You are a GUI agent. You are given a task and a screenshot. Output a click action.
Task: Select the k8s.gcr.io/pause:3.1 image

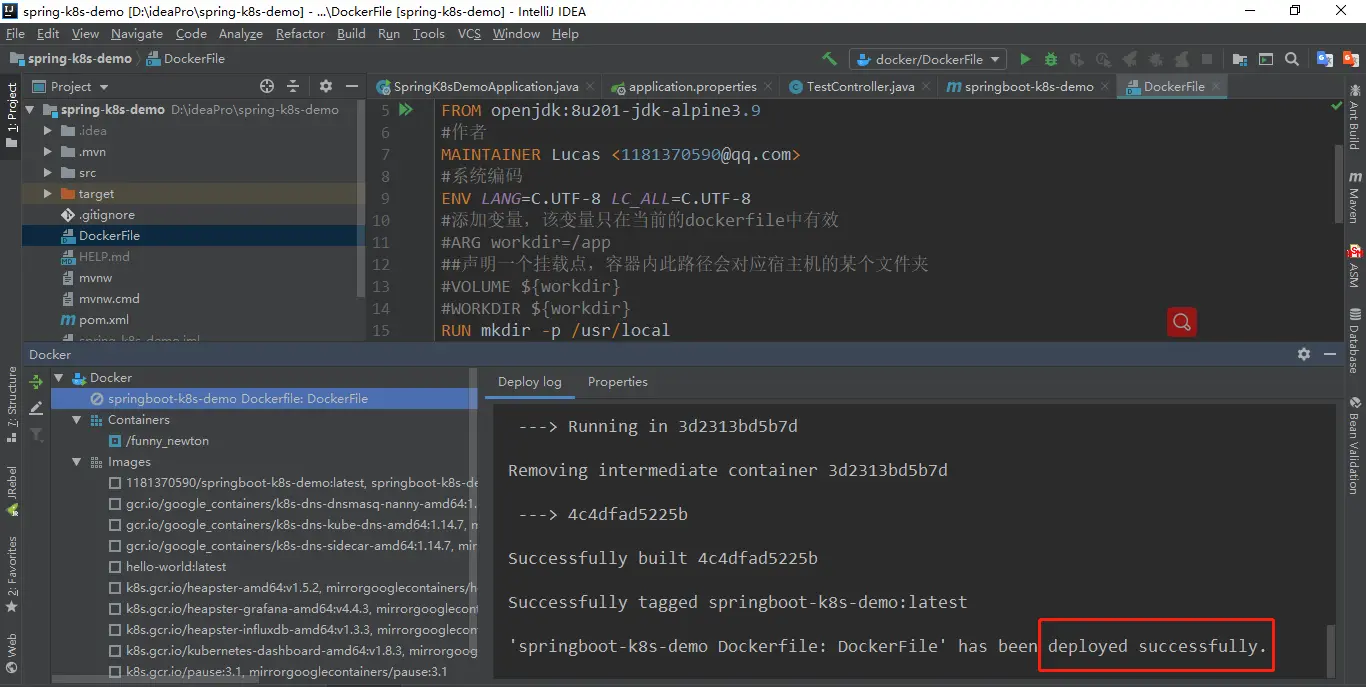(x=286, y=671)
